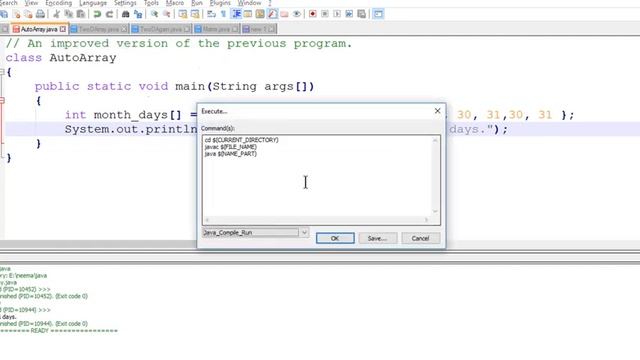Click Run Macro Multiple Times icon

(x=349, y=14)
